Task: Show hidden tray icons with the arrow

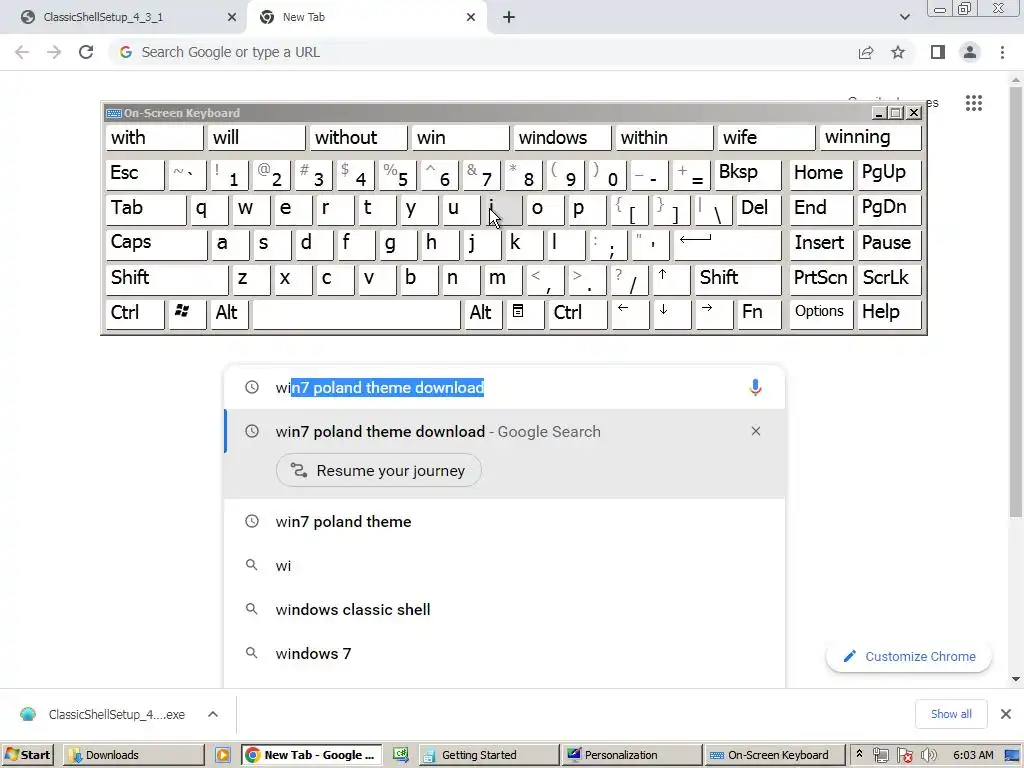Action: [859, 754]
